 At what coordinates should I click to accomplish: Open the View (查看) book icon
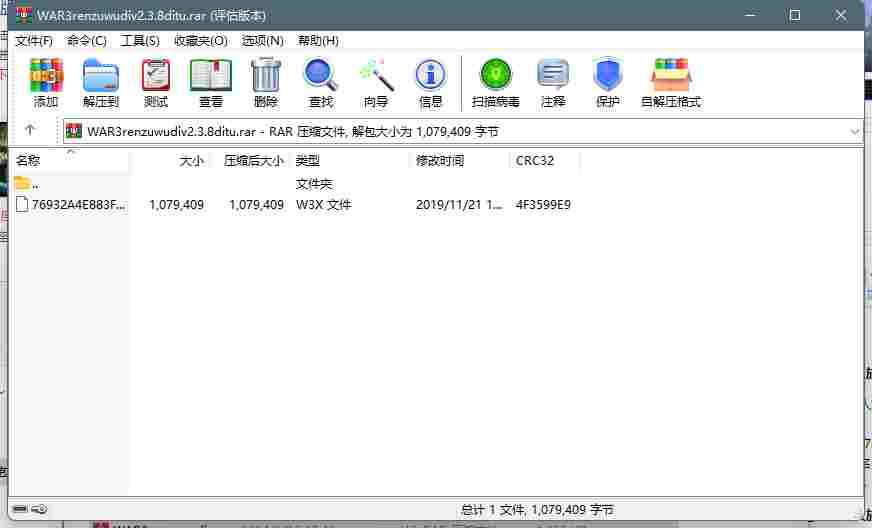pos(211,82)
